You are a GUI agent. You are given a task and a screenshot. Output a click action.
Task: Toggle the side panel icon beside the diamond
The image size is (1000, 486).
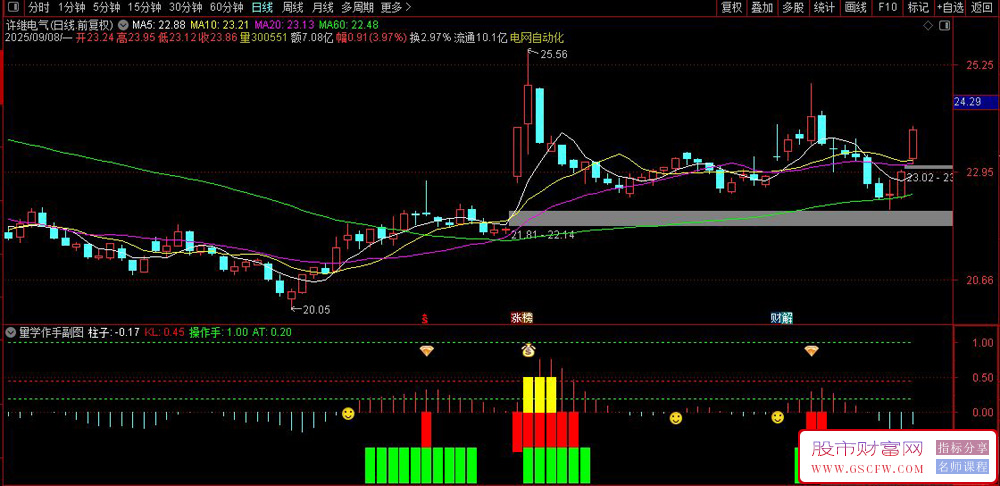[945, 26]
